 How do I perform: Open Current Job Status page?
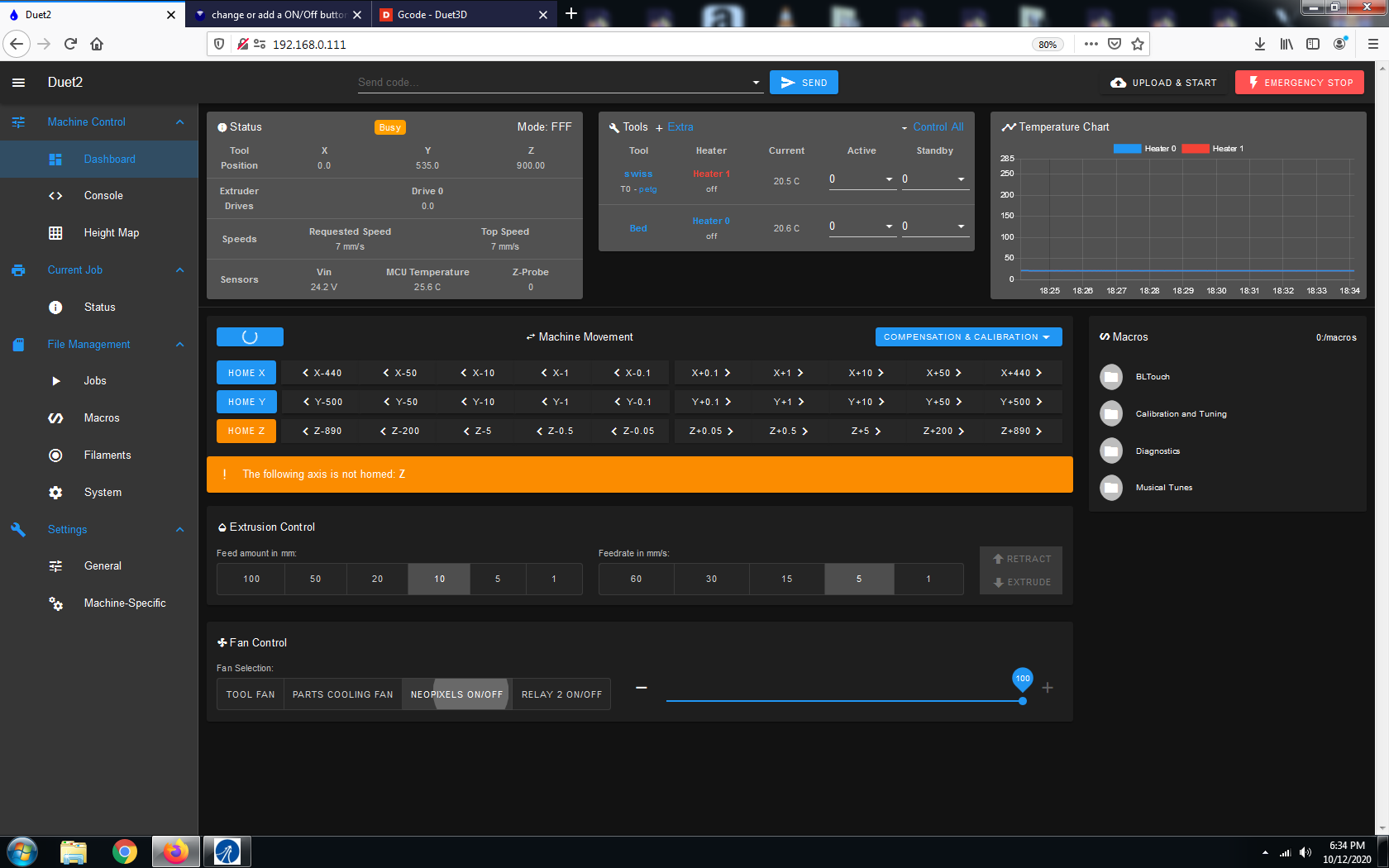click(99, 308)
